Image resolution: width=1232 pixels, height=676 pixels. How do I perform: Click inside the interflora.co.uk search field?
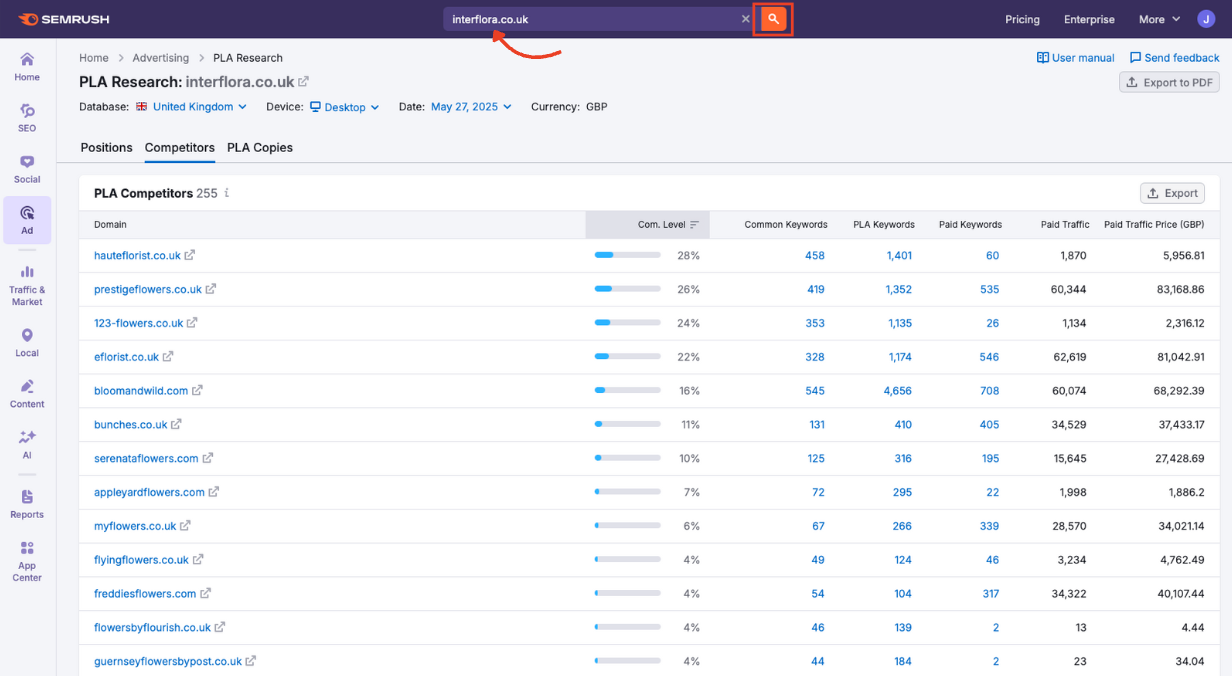point(560,18)
